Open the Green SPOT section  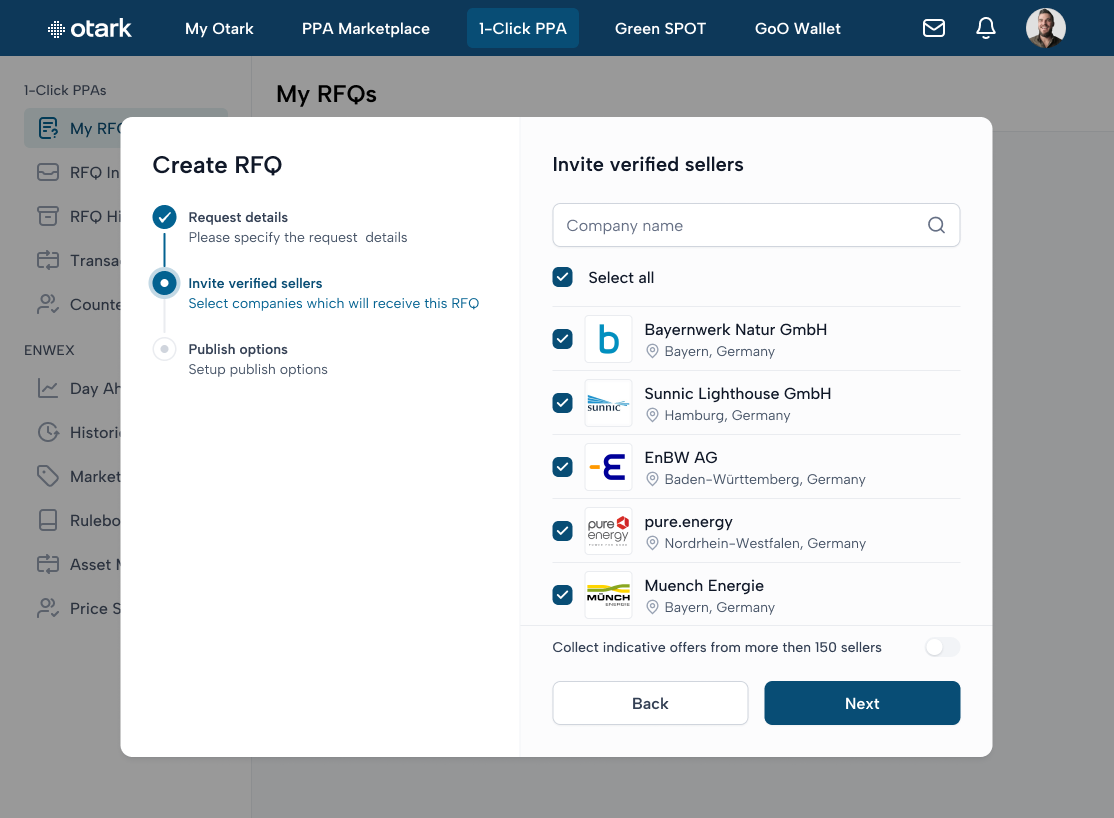point(660,28)
